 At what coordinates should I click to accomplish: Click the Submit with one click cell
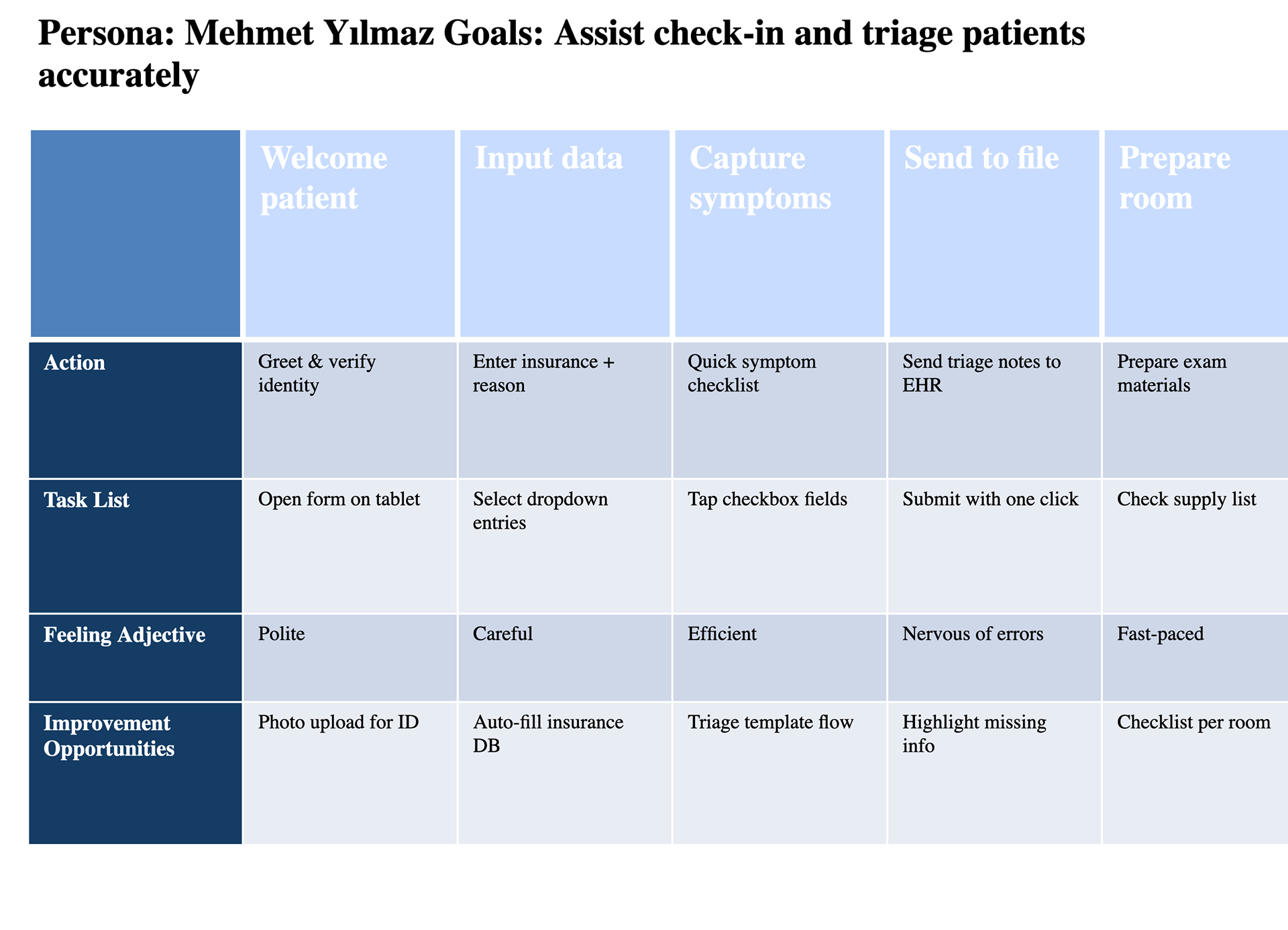994,546
